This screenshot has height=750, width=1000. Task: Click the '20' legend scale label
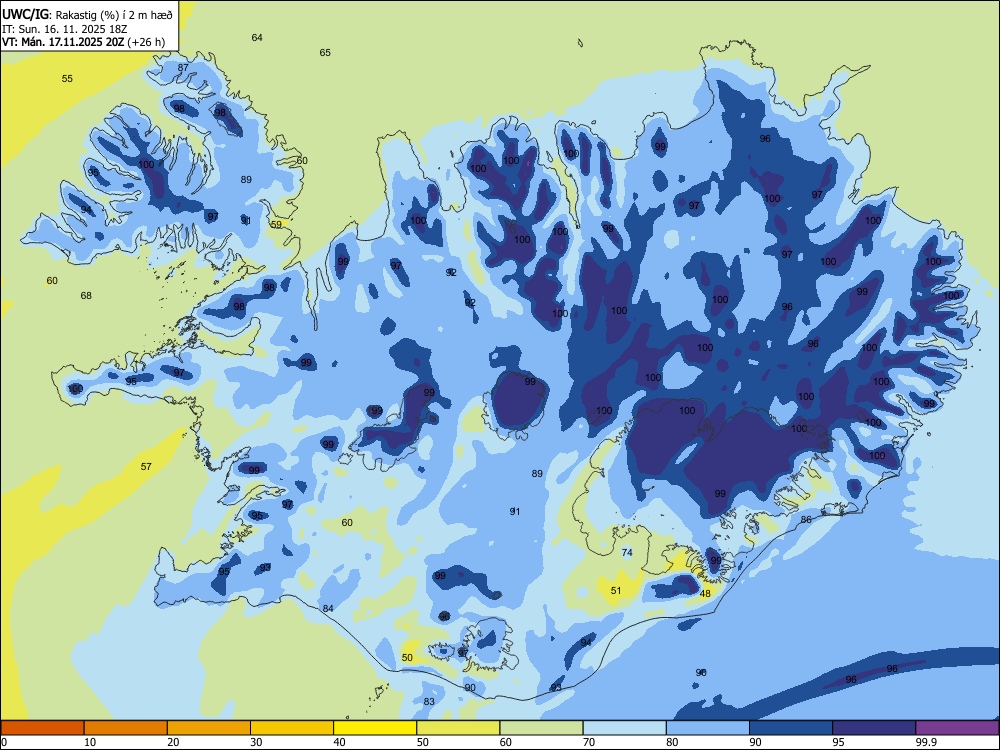[173, 742]
